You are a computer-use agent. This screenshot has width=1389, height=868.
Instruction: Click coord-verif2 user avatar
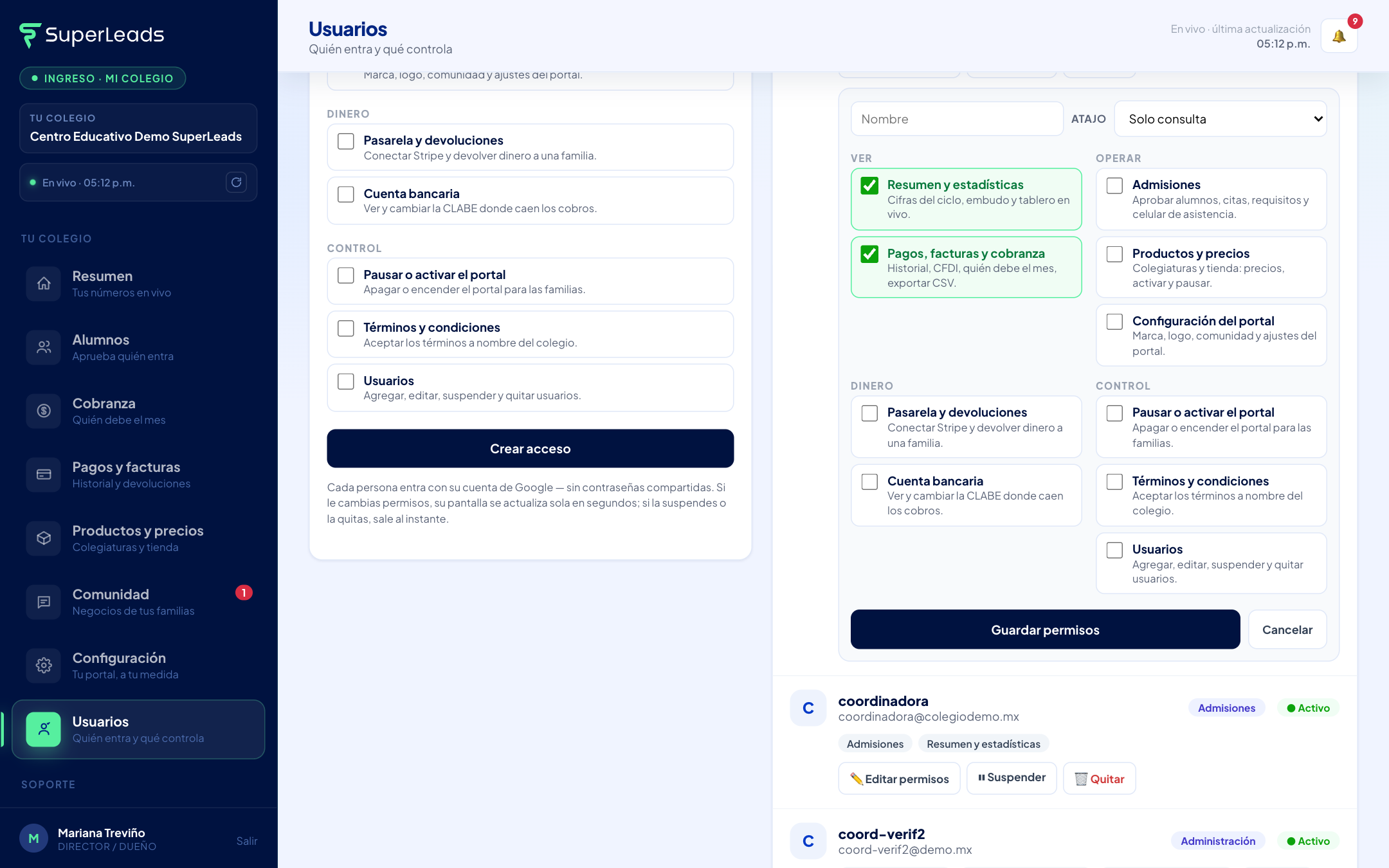(x=808, y=841)
